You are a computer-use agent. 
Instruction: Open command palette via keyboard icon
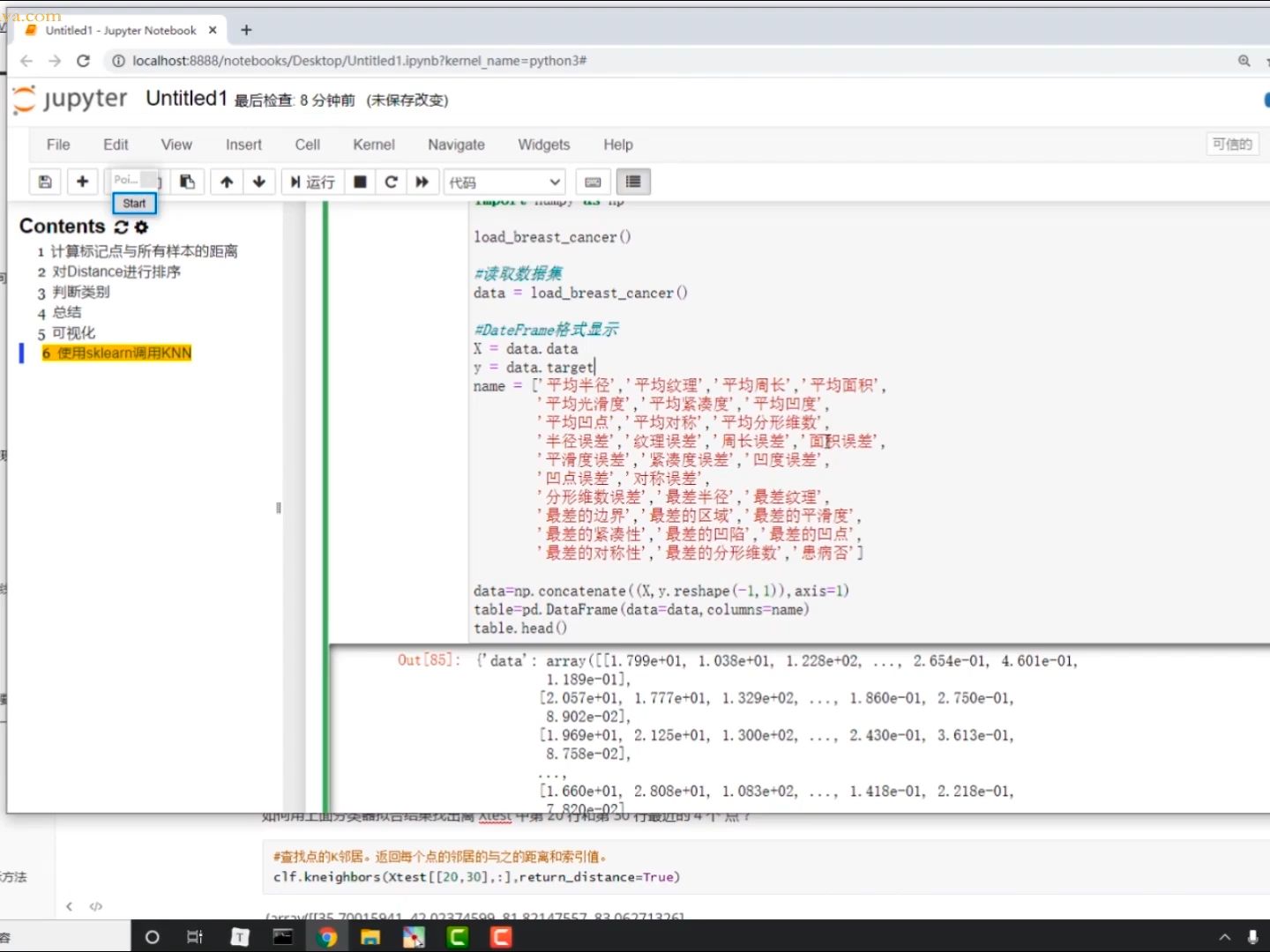[593, 182]
